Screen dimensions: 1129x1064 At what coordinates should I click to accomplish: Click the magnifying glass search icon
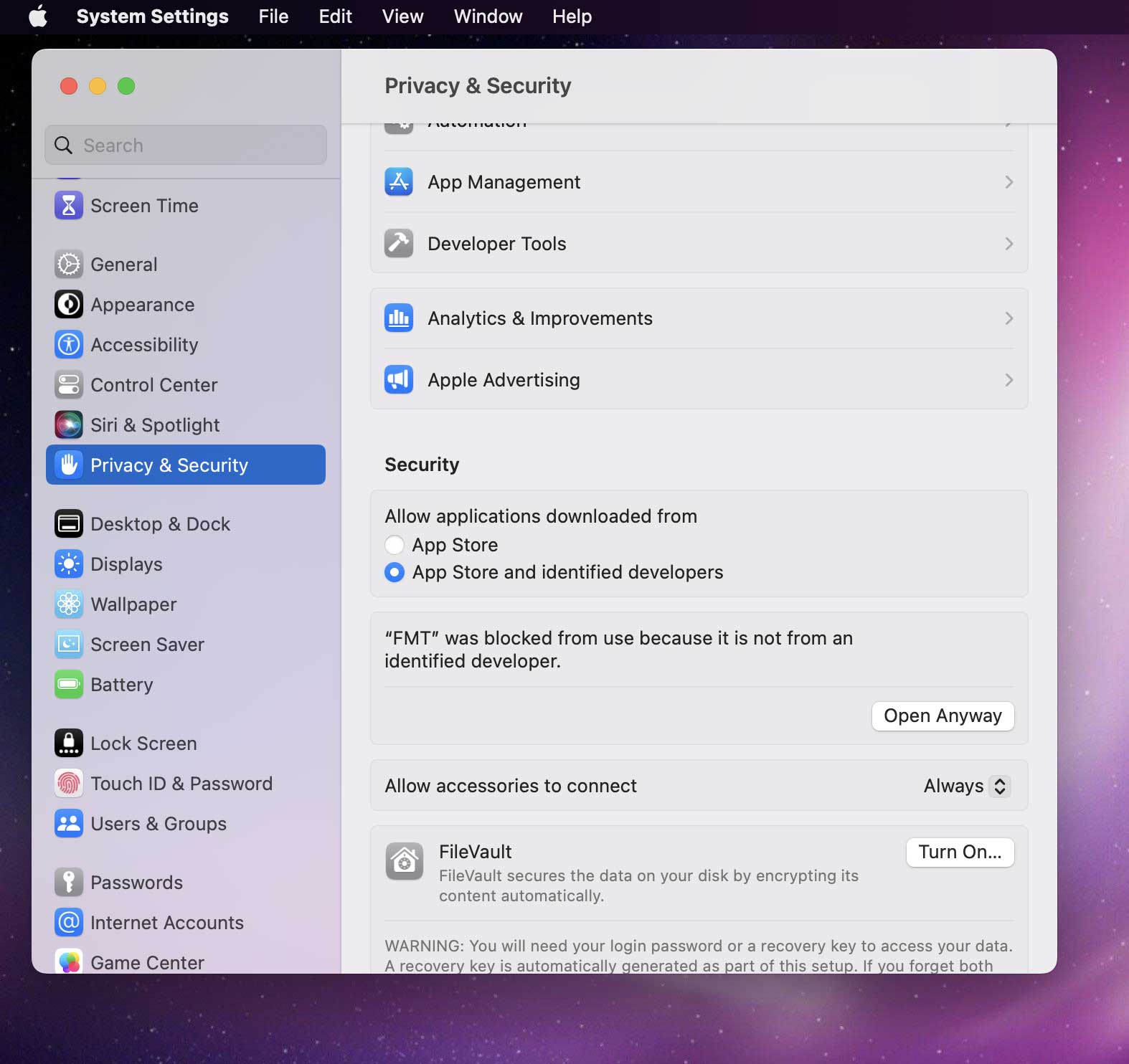64,146
